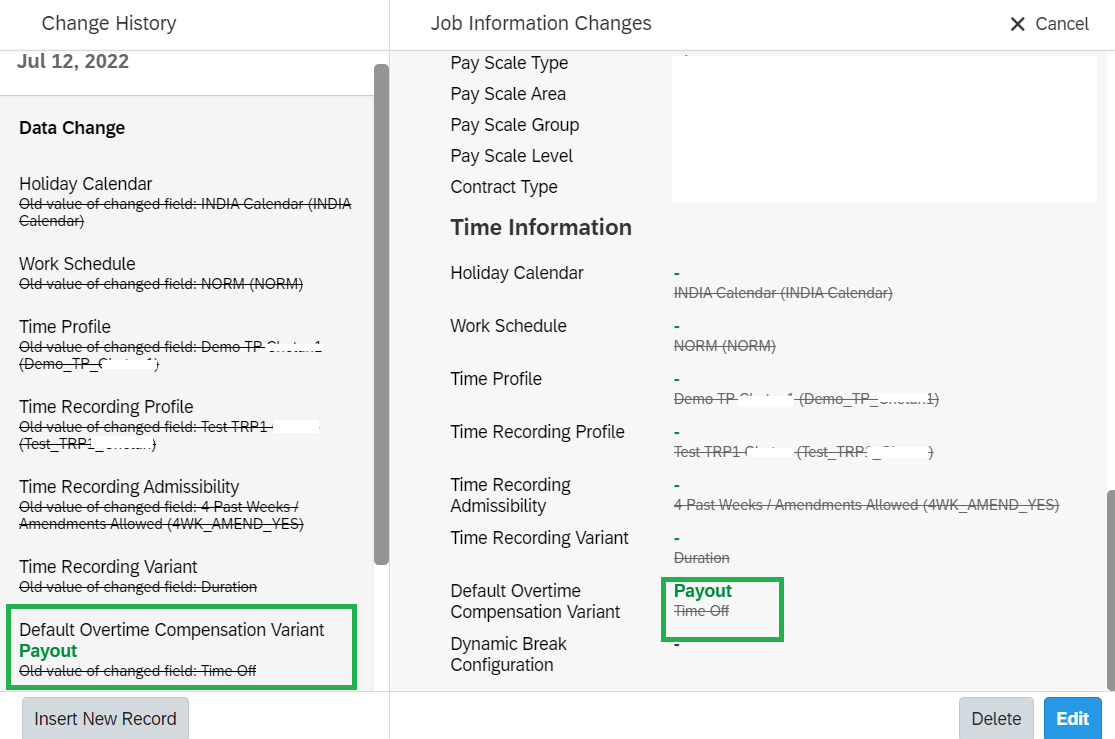Click the Edit button

click(1072, 718)
